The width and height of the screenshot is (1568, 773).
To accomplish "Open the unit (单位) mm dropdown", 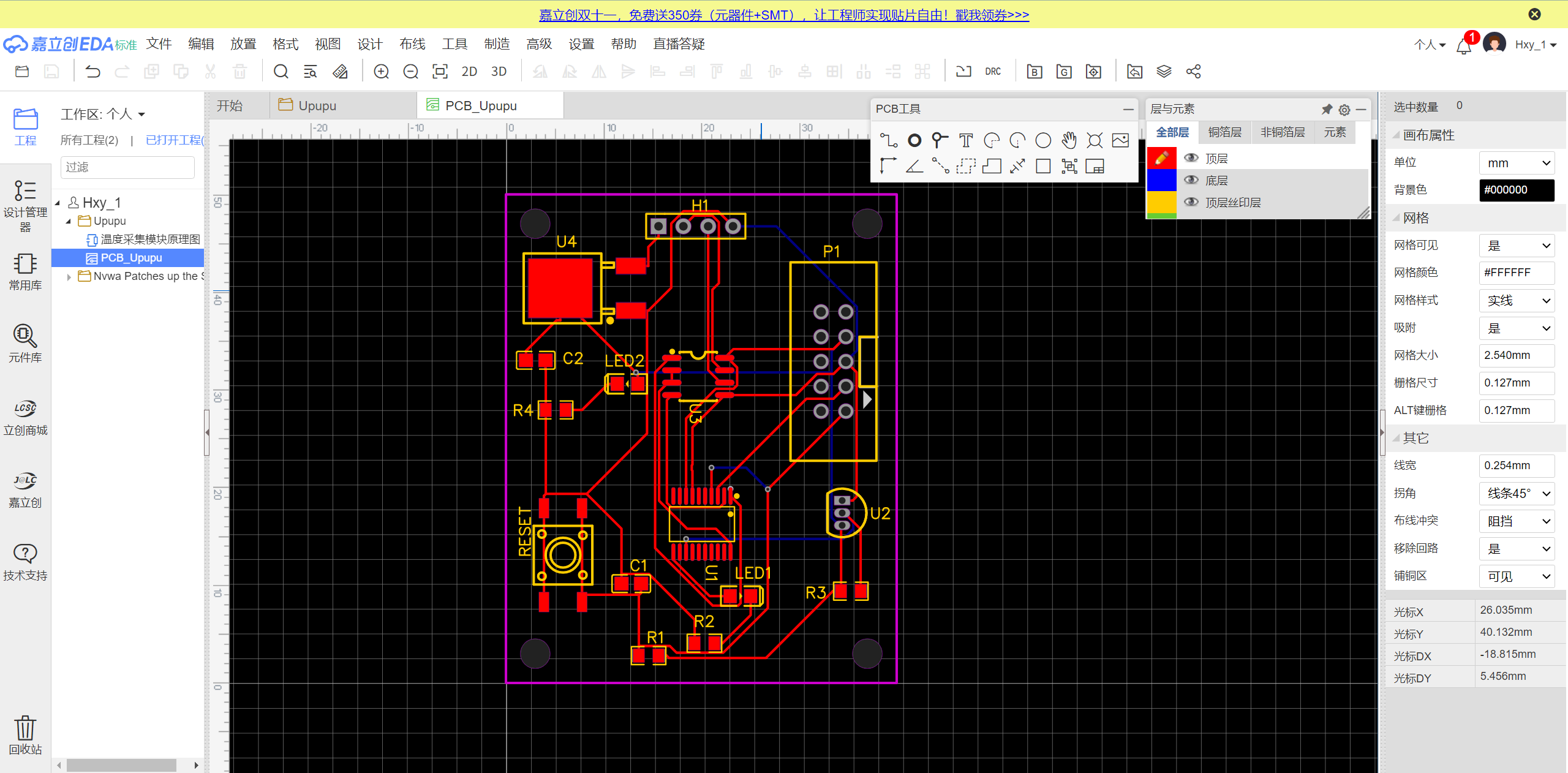I will click(x=1517, y=163).
